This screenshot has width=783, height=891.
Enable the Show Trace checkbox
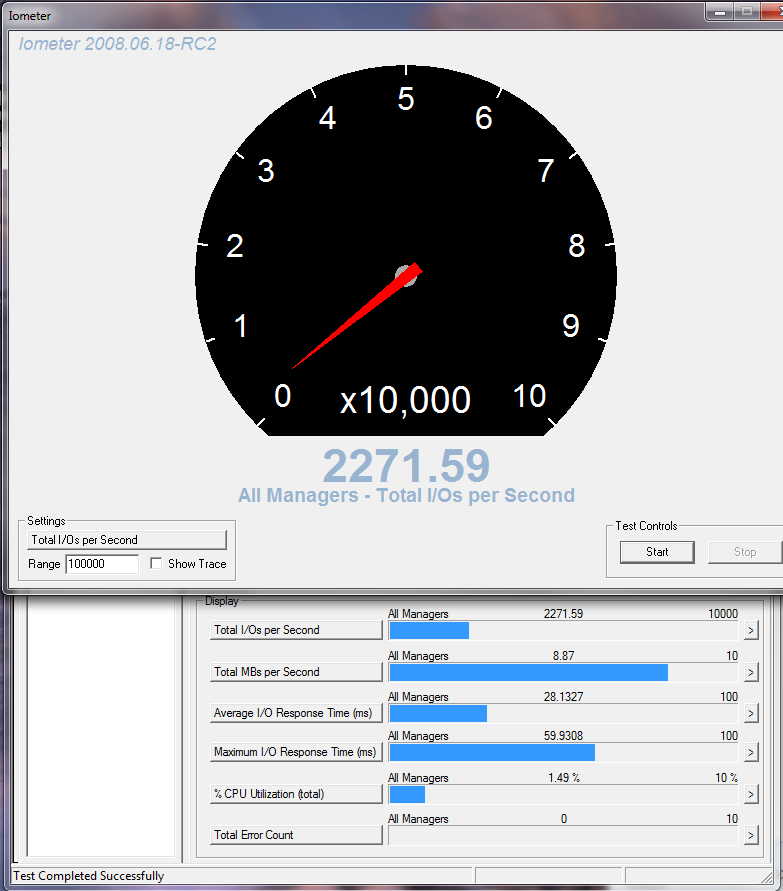156,563
